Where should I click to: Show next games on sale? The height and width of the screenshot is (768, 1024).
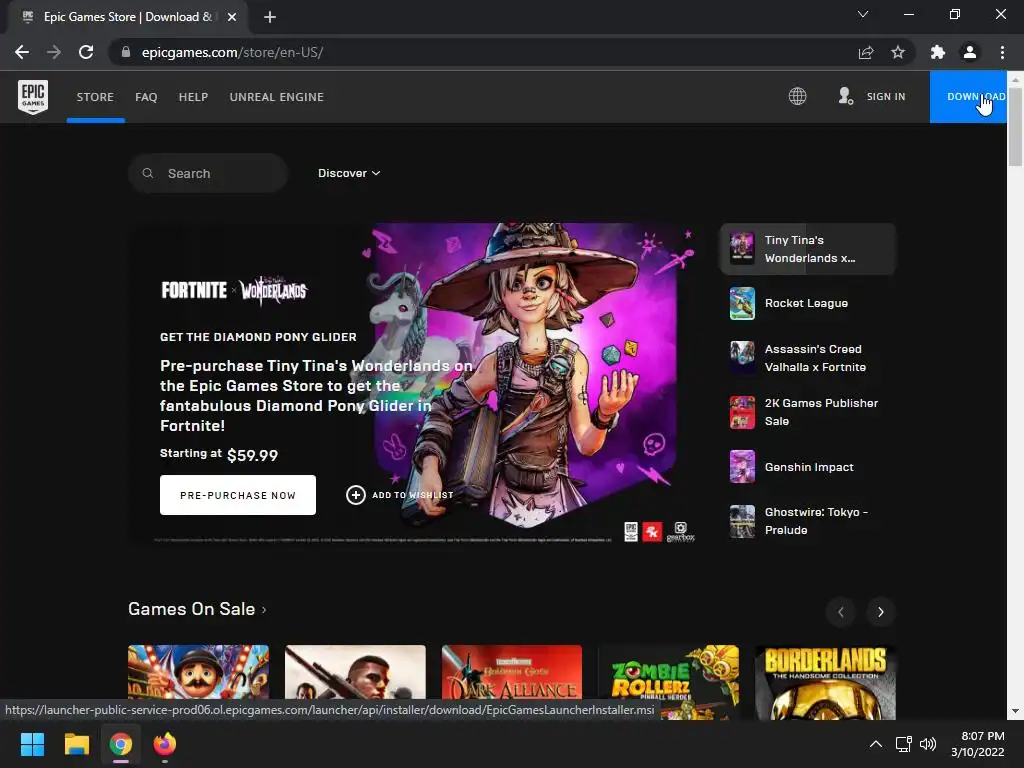point(880,612)
